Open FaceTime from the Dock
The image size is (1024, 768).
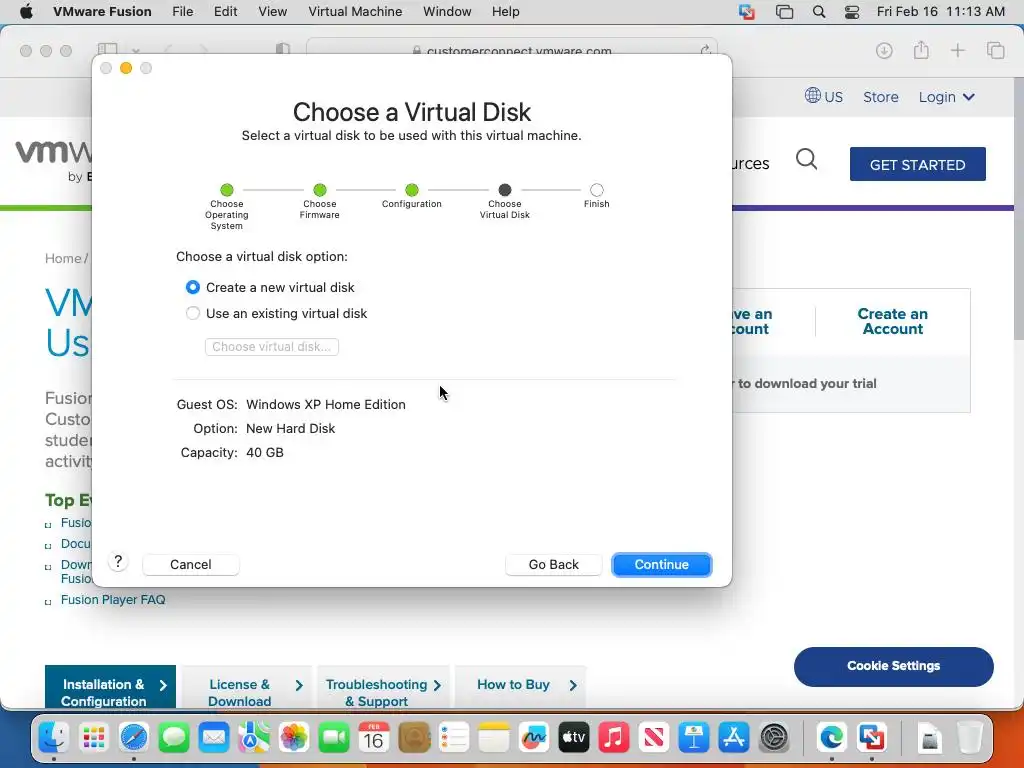click(334, 737)
